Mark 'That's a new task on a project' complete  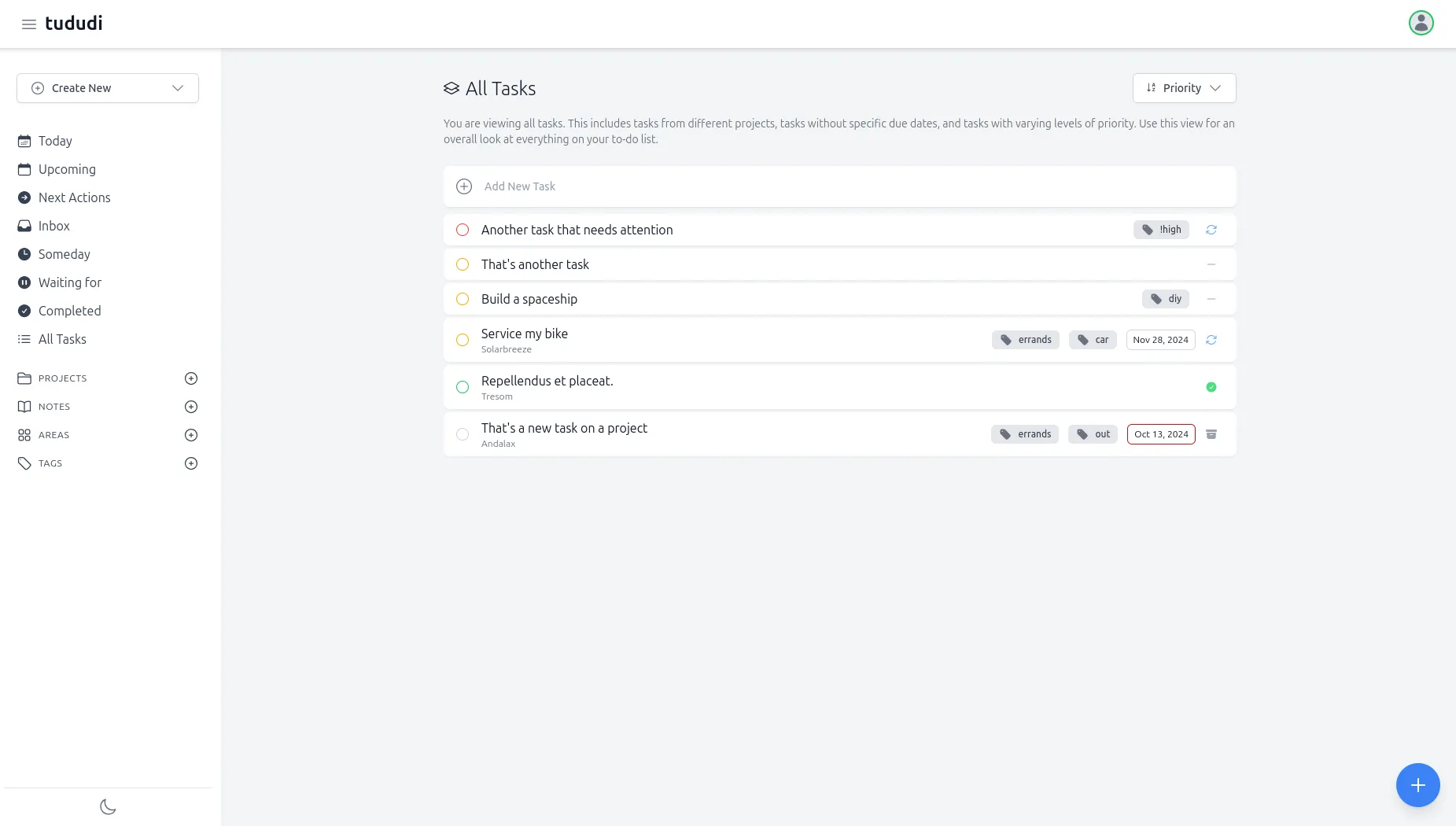(x=463, y=434)
